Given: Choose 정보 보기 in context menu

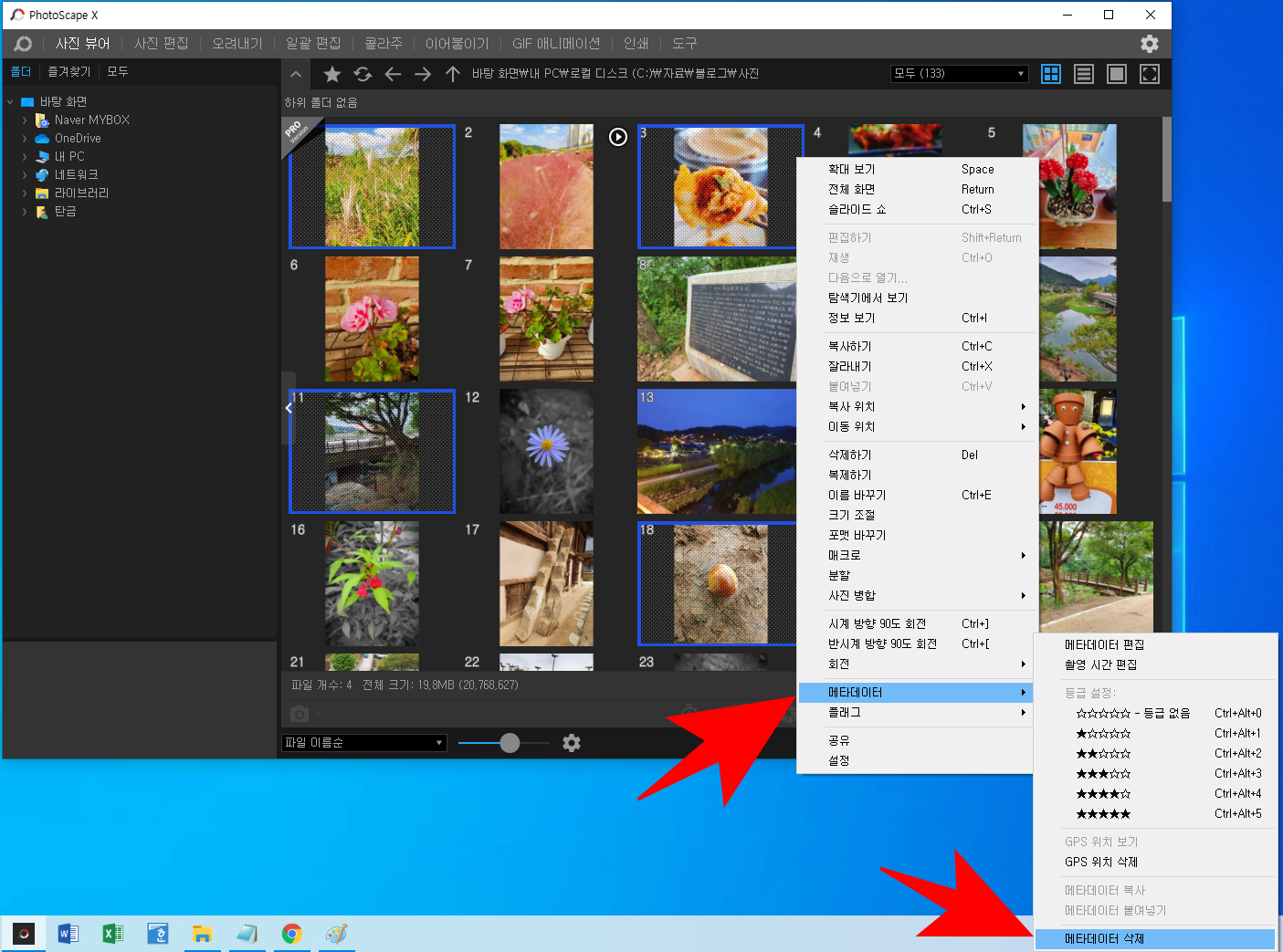Looking at the screenshot, I should (916, 318).
